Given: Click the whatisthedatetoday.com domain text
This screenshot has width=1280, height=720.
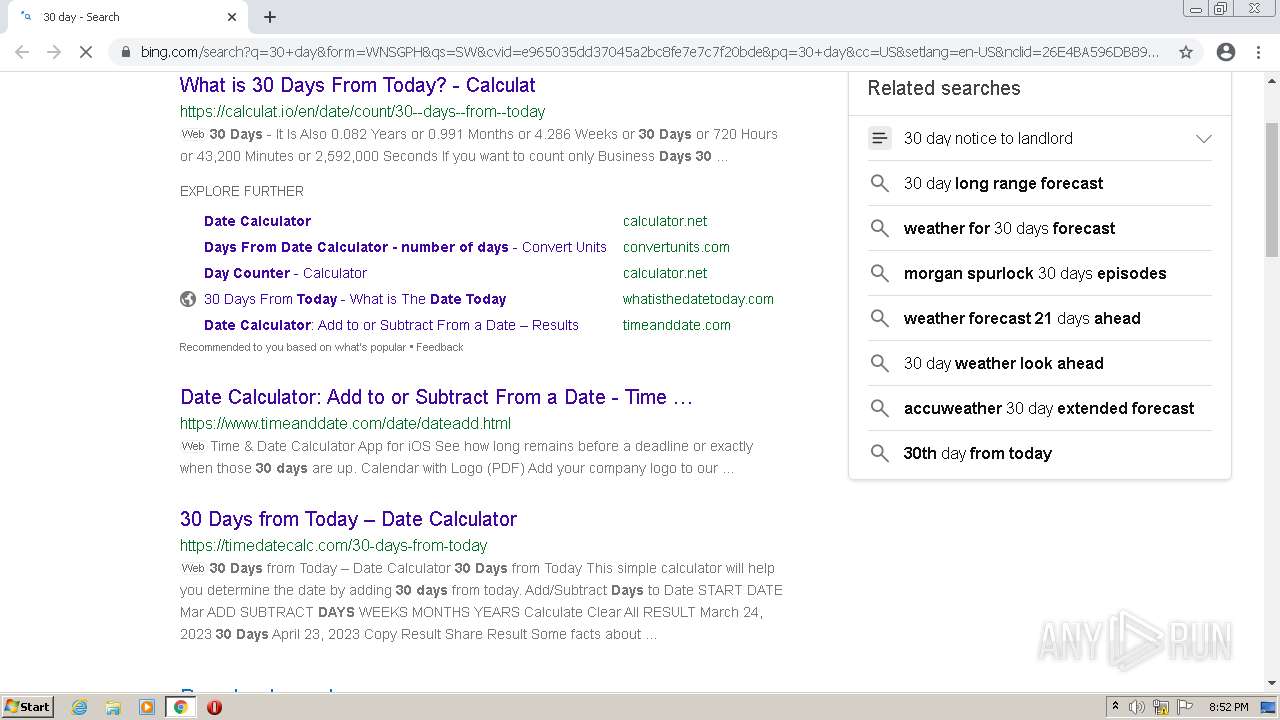Looking at the screenshot, I should click(698, 299).
